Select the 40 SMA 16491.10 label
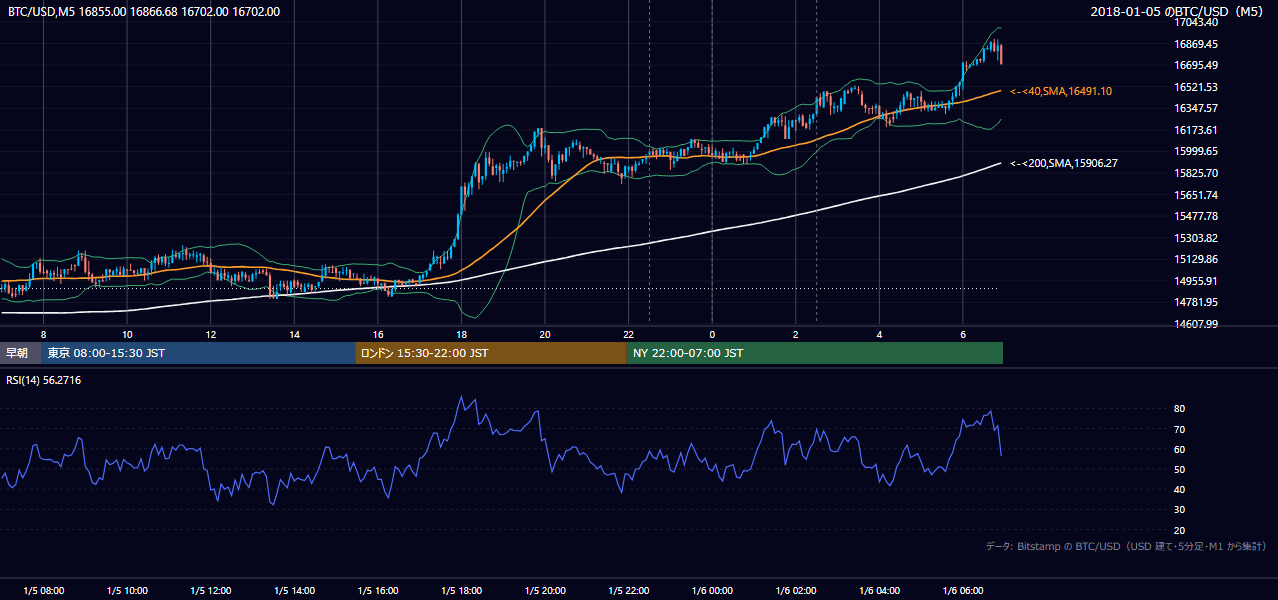The width and height of the screenshot is (1278, 600). click(1061, 91)
